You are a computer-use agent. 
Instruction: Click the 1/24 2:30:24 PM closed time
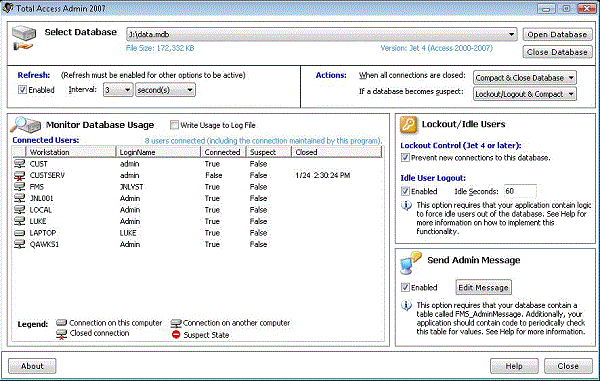click(x=323, y=175)
